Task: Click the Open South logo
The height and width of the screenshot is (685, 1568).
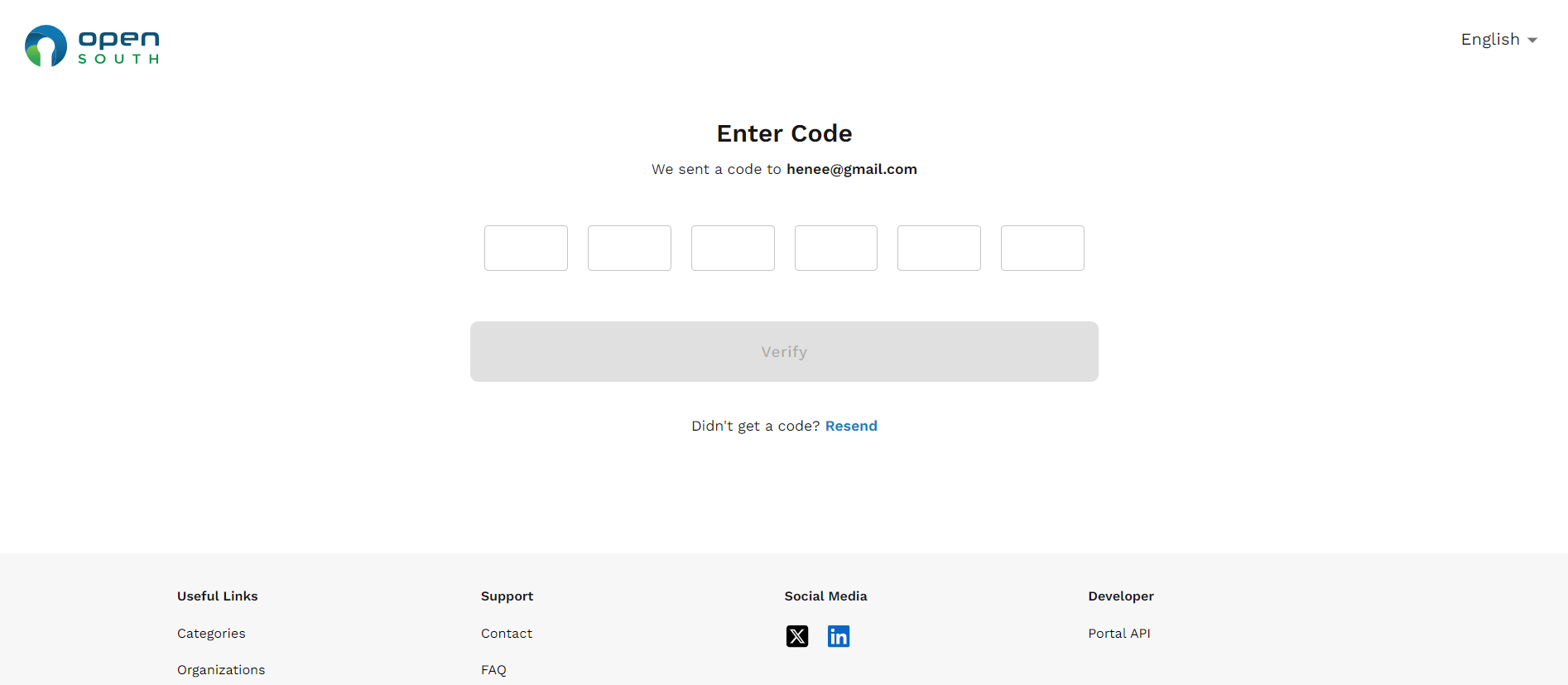Action: pos(92,46)
